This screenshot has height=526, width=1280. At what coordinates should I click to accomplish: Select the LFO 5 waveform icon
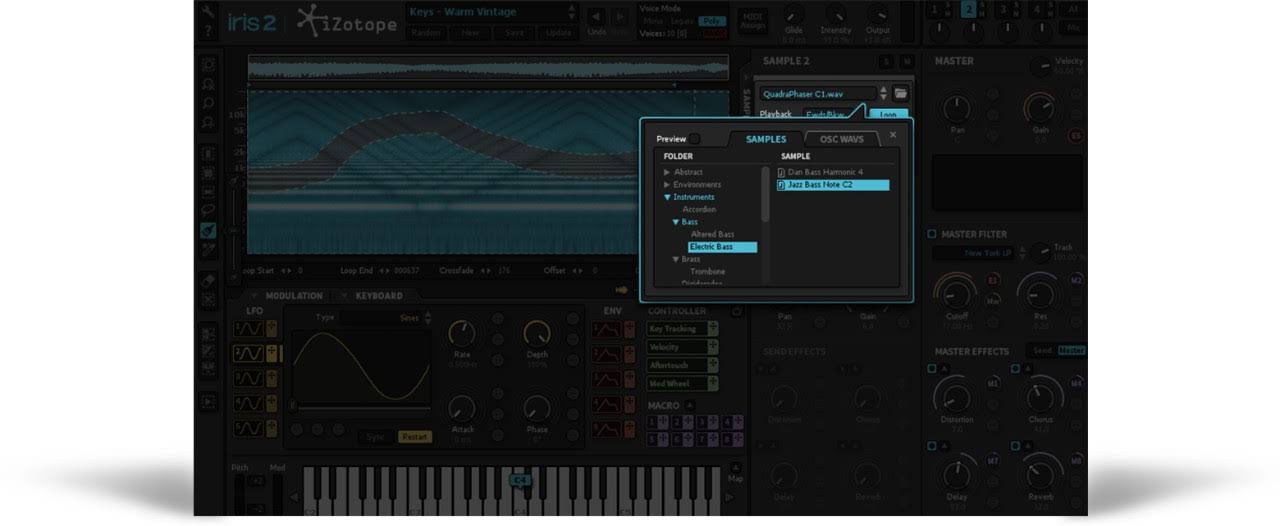pos(248,428)
